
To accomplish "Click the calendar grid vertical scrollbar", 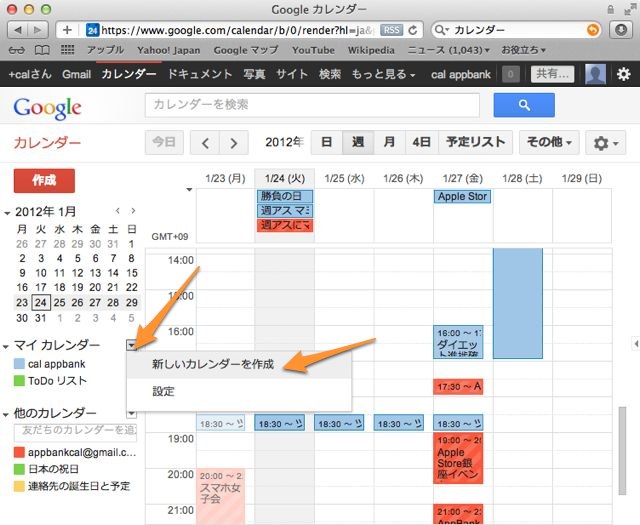I will pos(622,450).
